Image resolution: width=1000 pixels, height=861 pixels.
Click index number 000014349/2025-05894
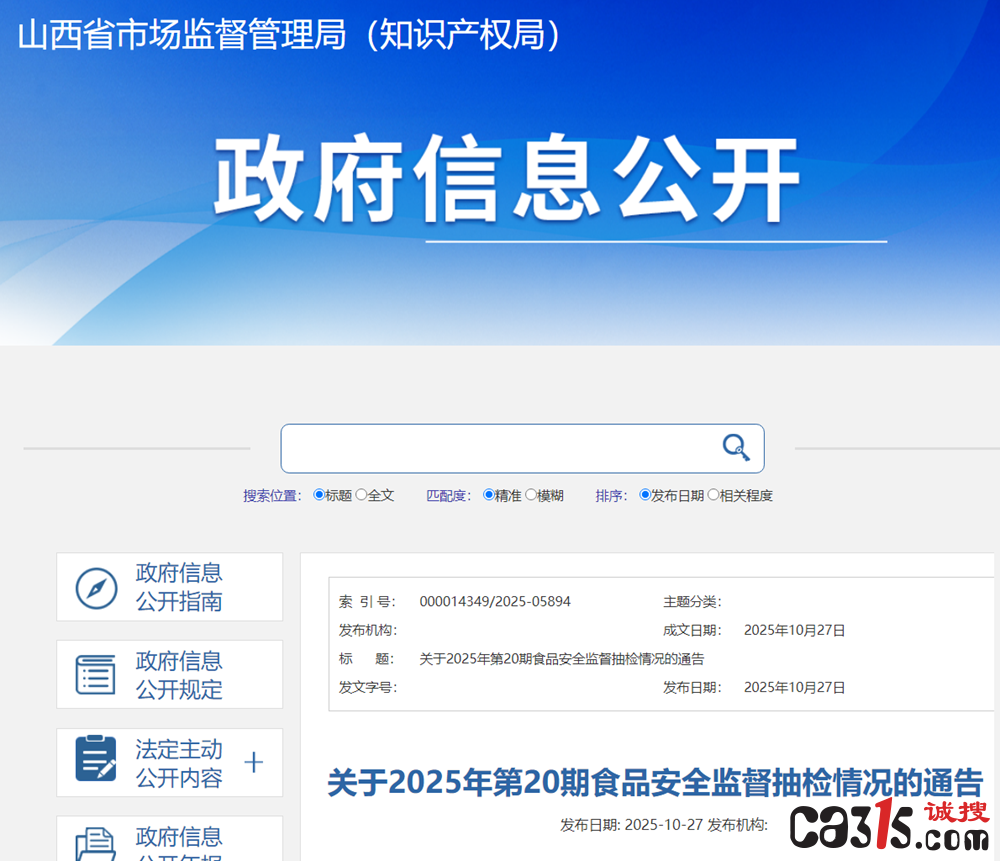coord(495,601)
